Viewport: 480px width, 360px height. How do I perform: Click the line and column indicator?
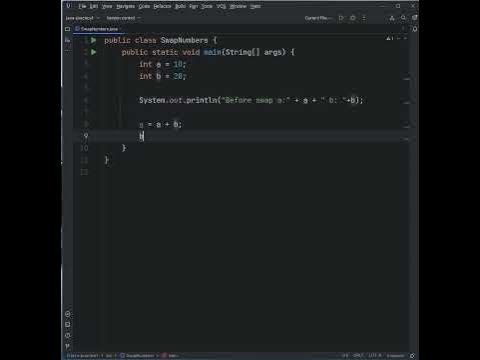click(x=345, y=356)
